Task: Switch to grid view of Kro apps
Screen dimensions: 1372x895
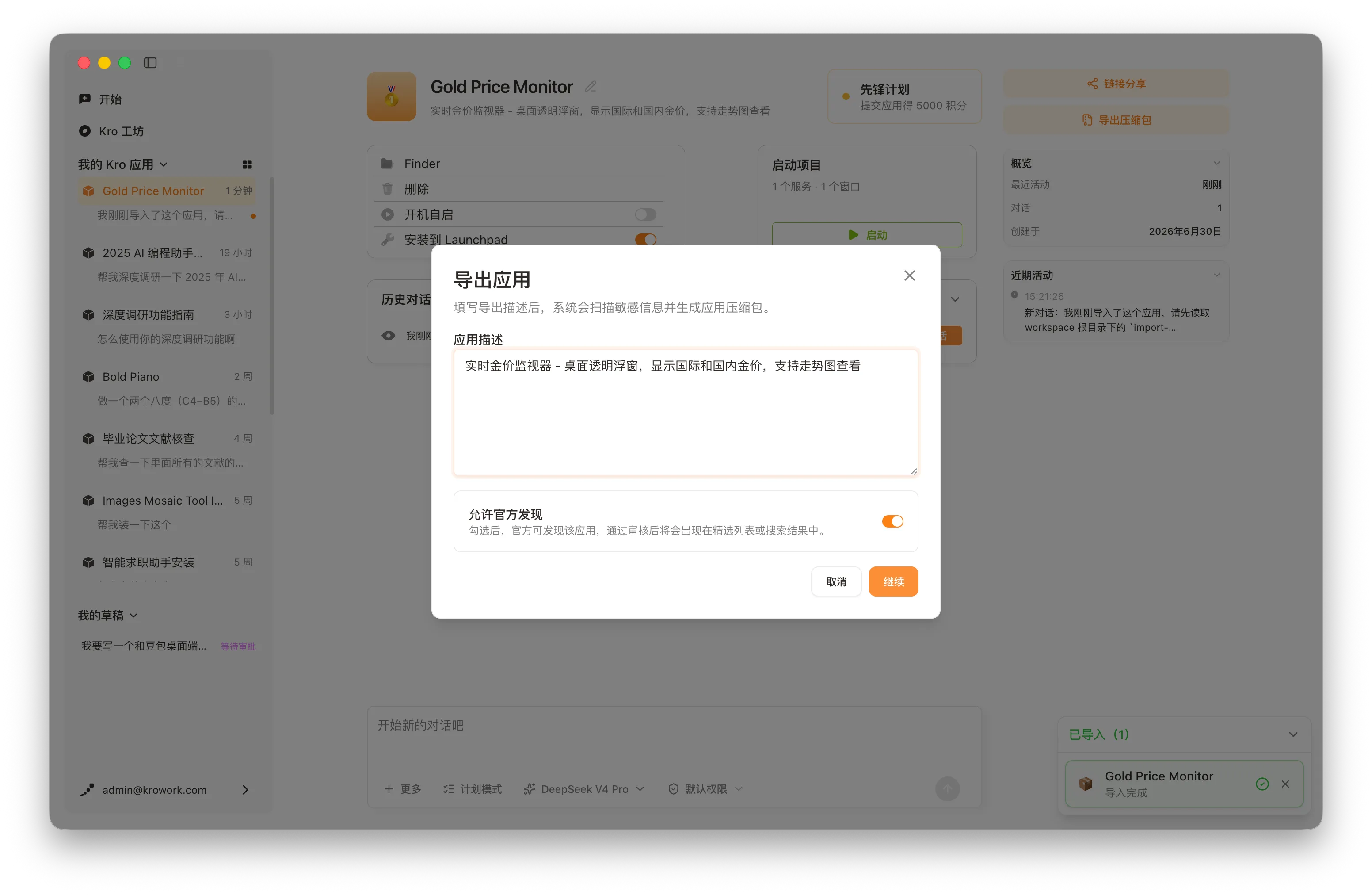Action: (x=247, y=165)
